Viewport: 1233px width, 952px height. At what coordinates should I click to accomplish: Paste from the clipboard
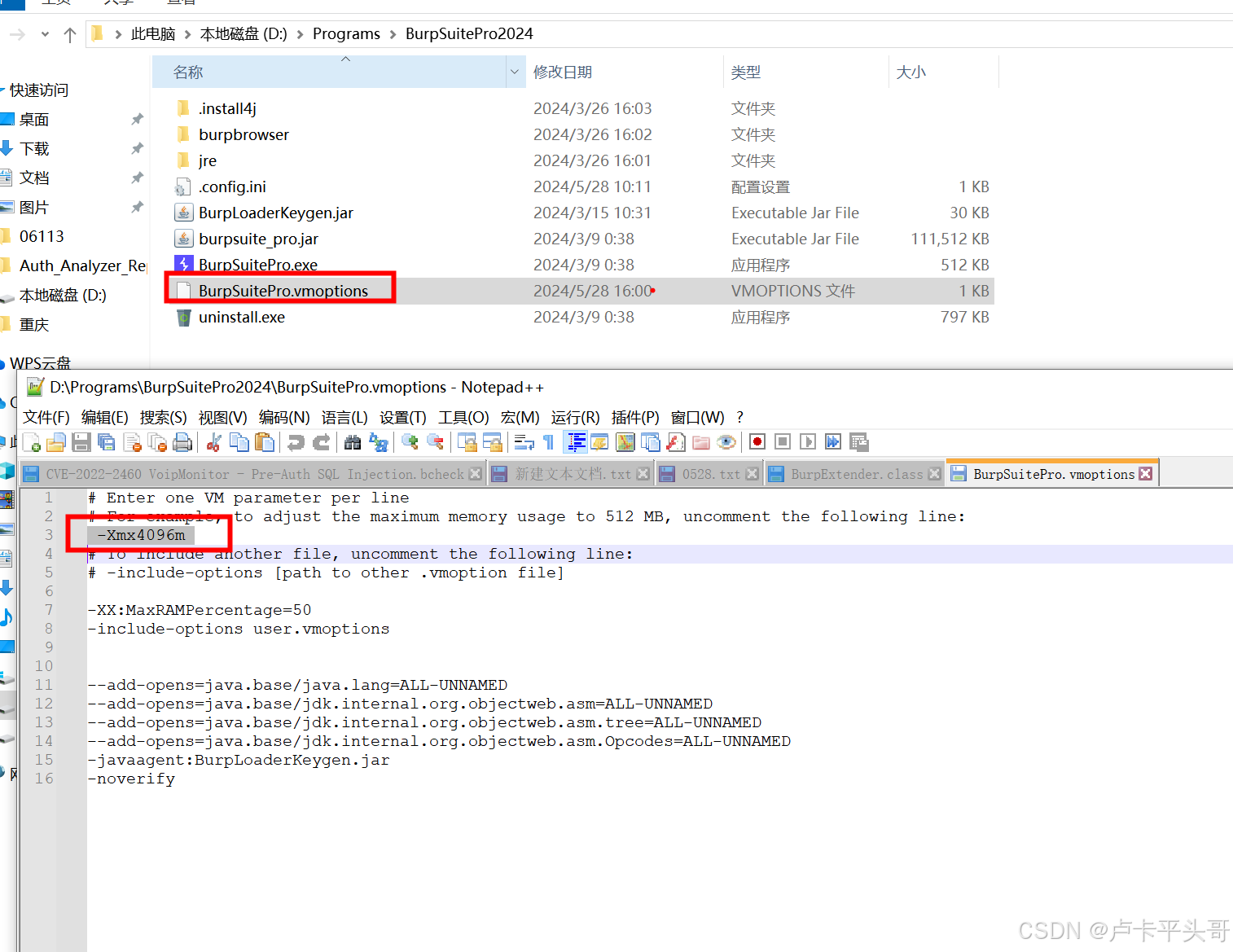point(264,441)
